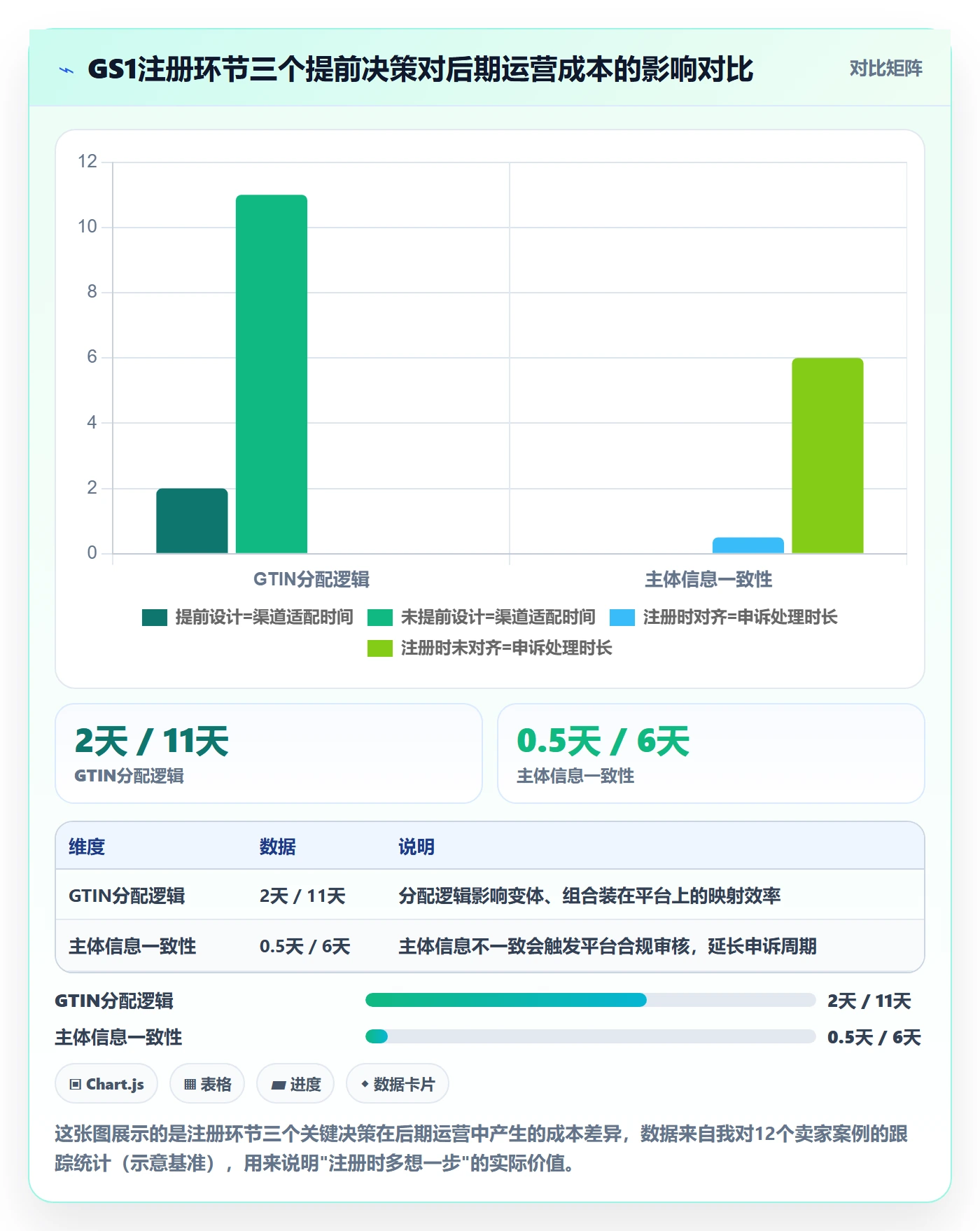This screenshot has width=980, height=1231.
Task: Click the lightning bolt icon beside the title
Action: click(x=66, y=70)
